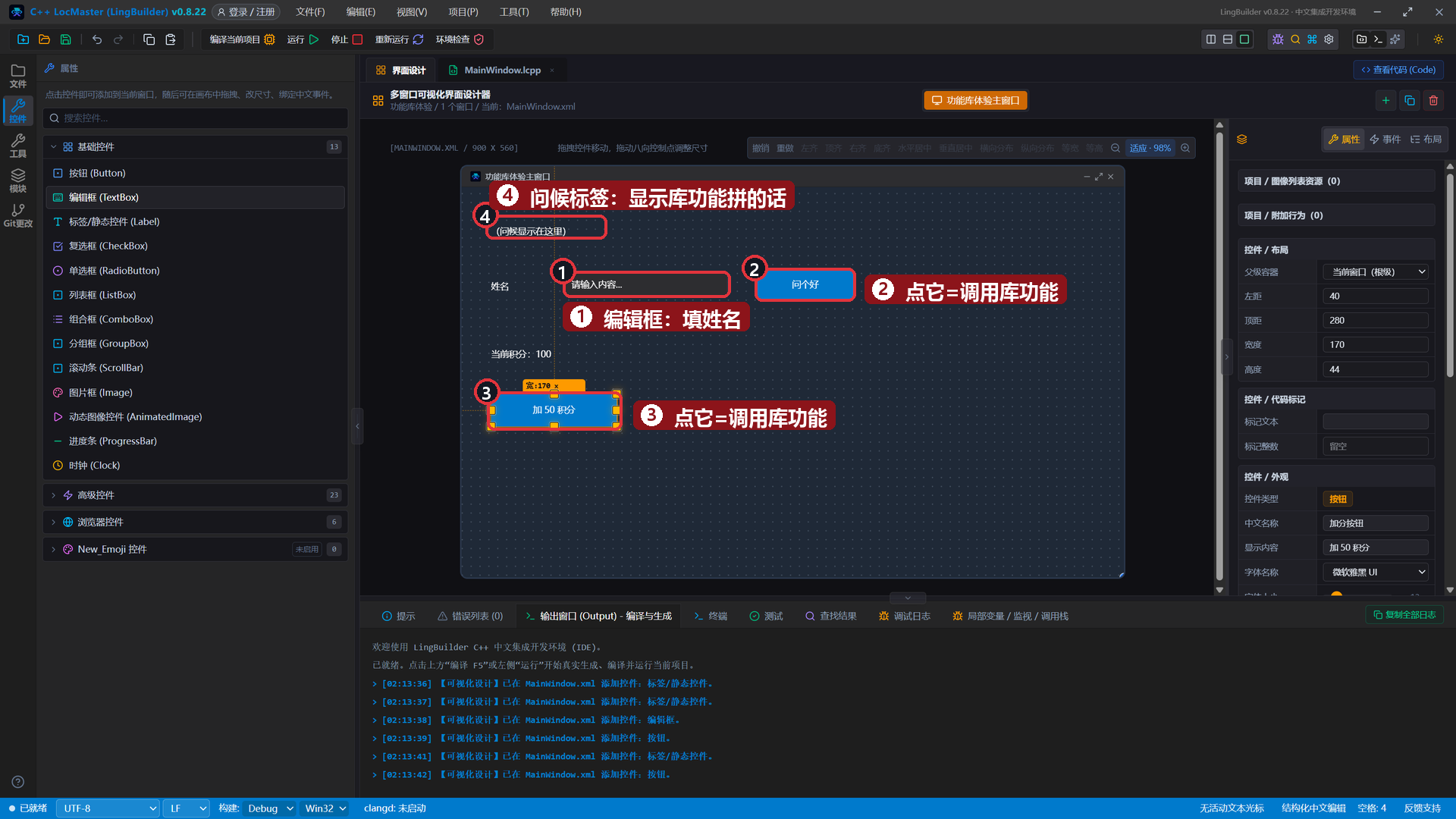1456x819 pixels.
Task: Open a project with the orange folder icon
Action: [45, 39]
